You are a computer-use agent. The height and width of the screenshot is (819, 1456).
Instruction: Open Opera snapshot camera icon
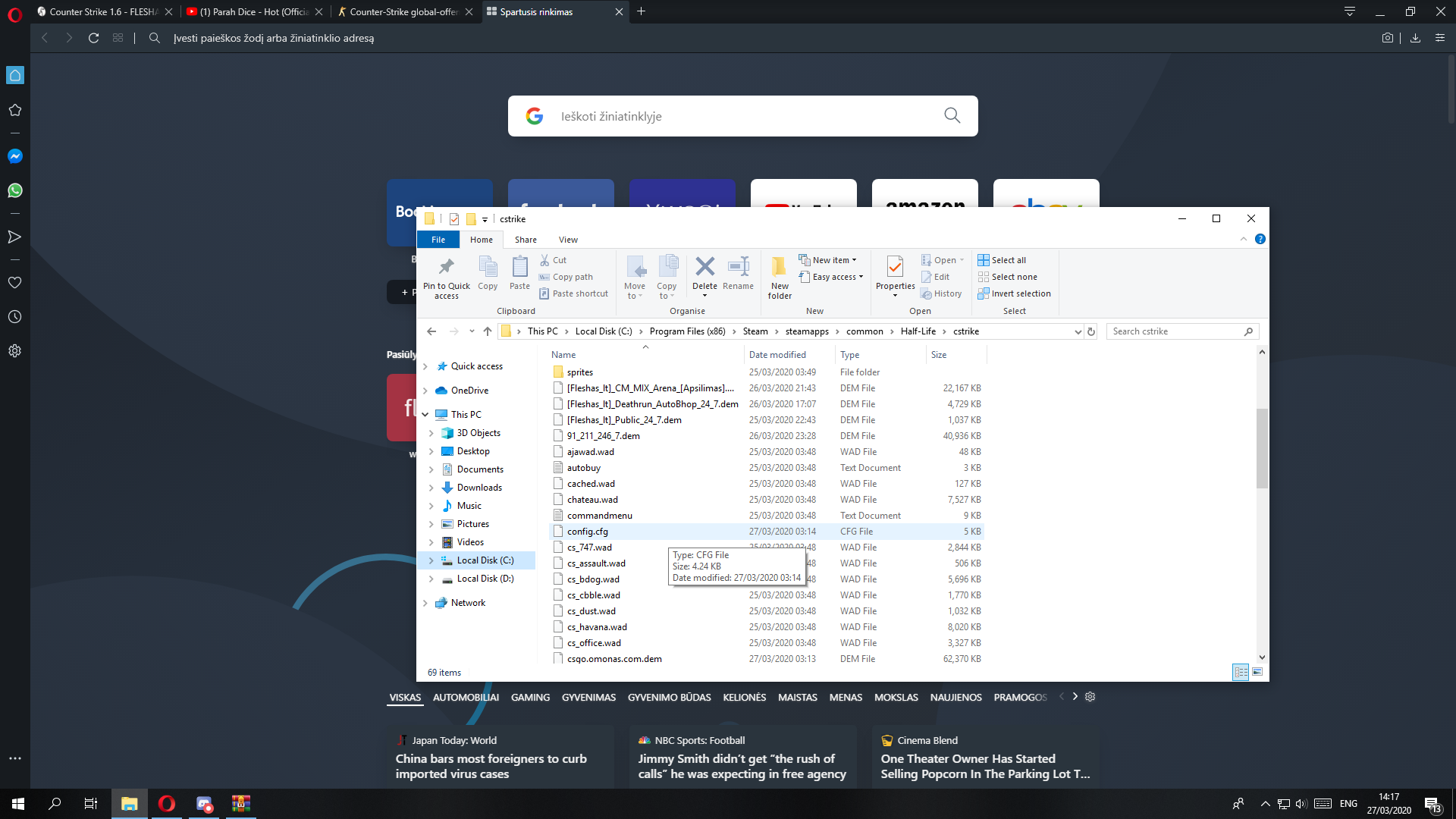tap(1387, 38)
